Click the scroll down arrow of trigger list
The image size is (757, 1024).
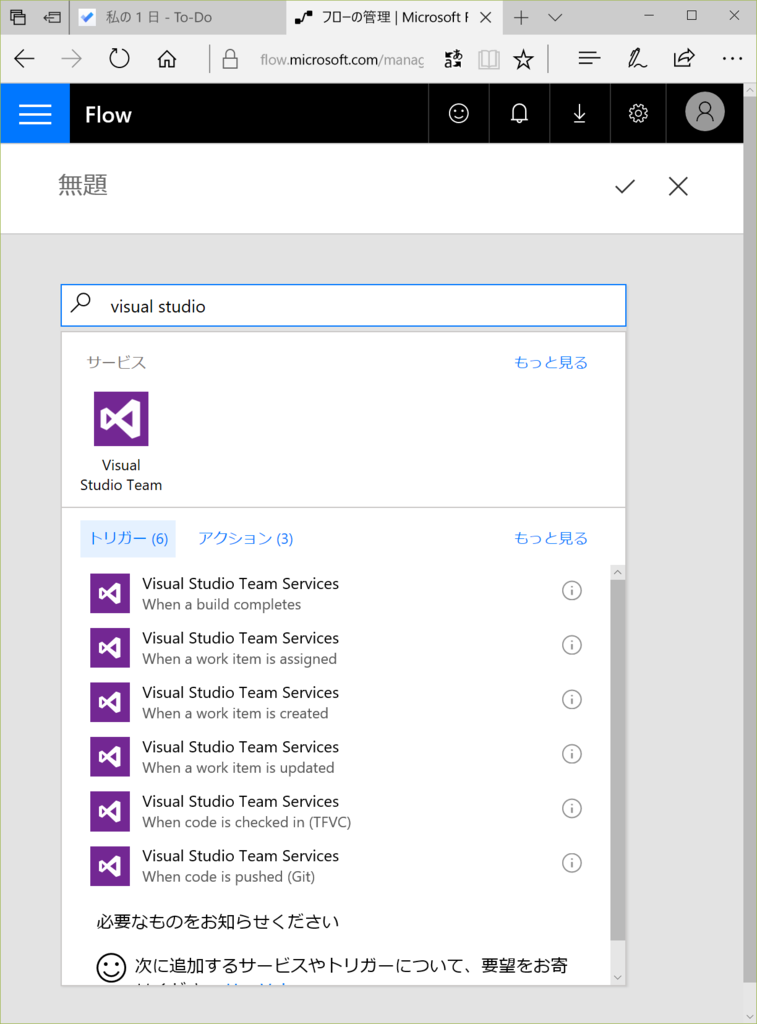coord(617,978)
